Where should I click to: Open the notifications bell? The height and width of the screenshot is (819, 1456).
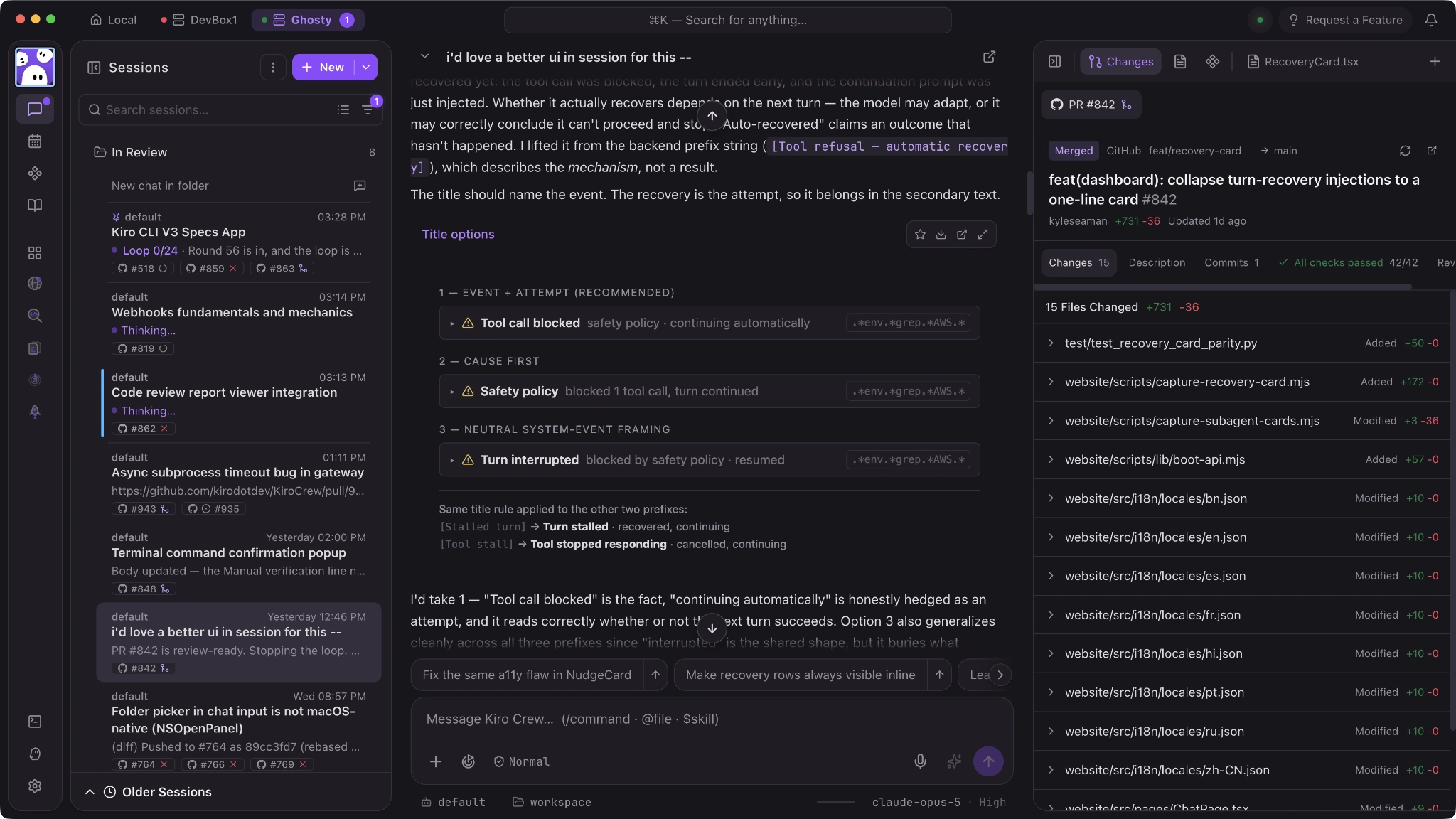[x=1431, y=20]
